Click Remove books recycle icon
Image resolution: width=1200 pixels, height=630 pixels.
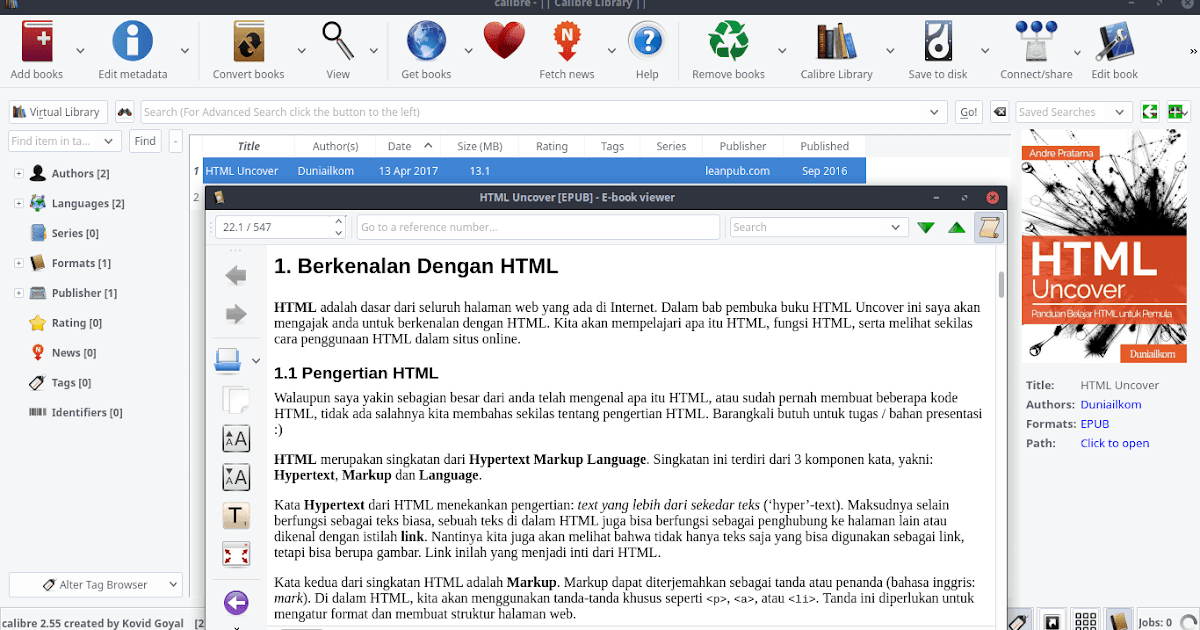(x=728, y=43)
